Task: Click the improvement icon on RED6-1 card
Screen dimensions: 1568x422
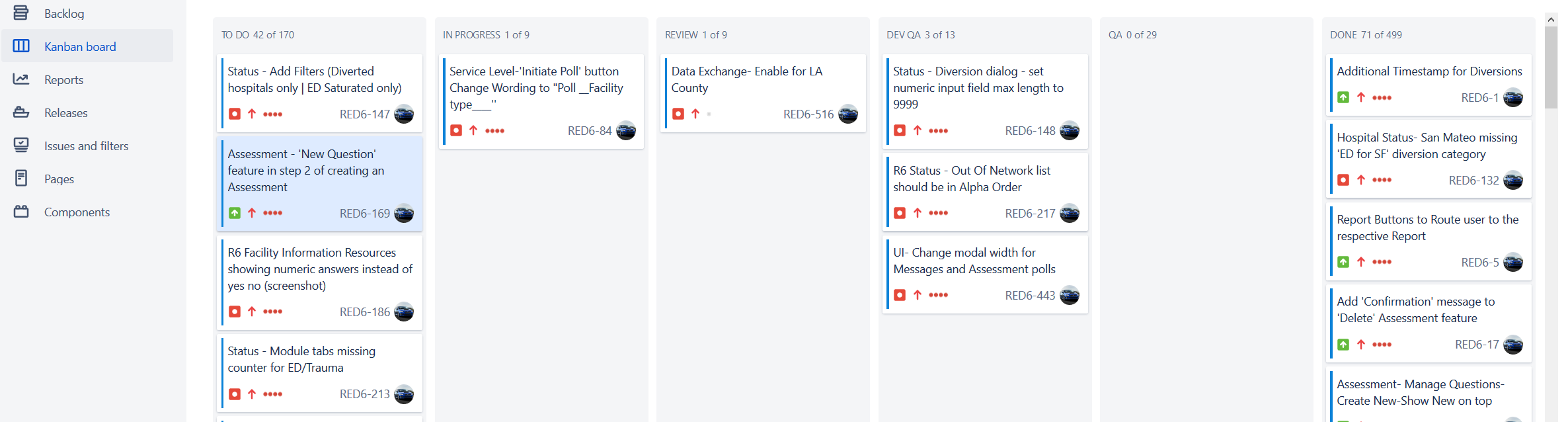Action: tap(1343, 97)
